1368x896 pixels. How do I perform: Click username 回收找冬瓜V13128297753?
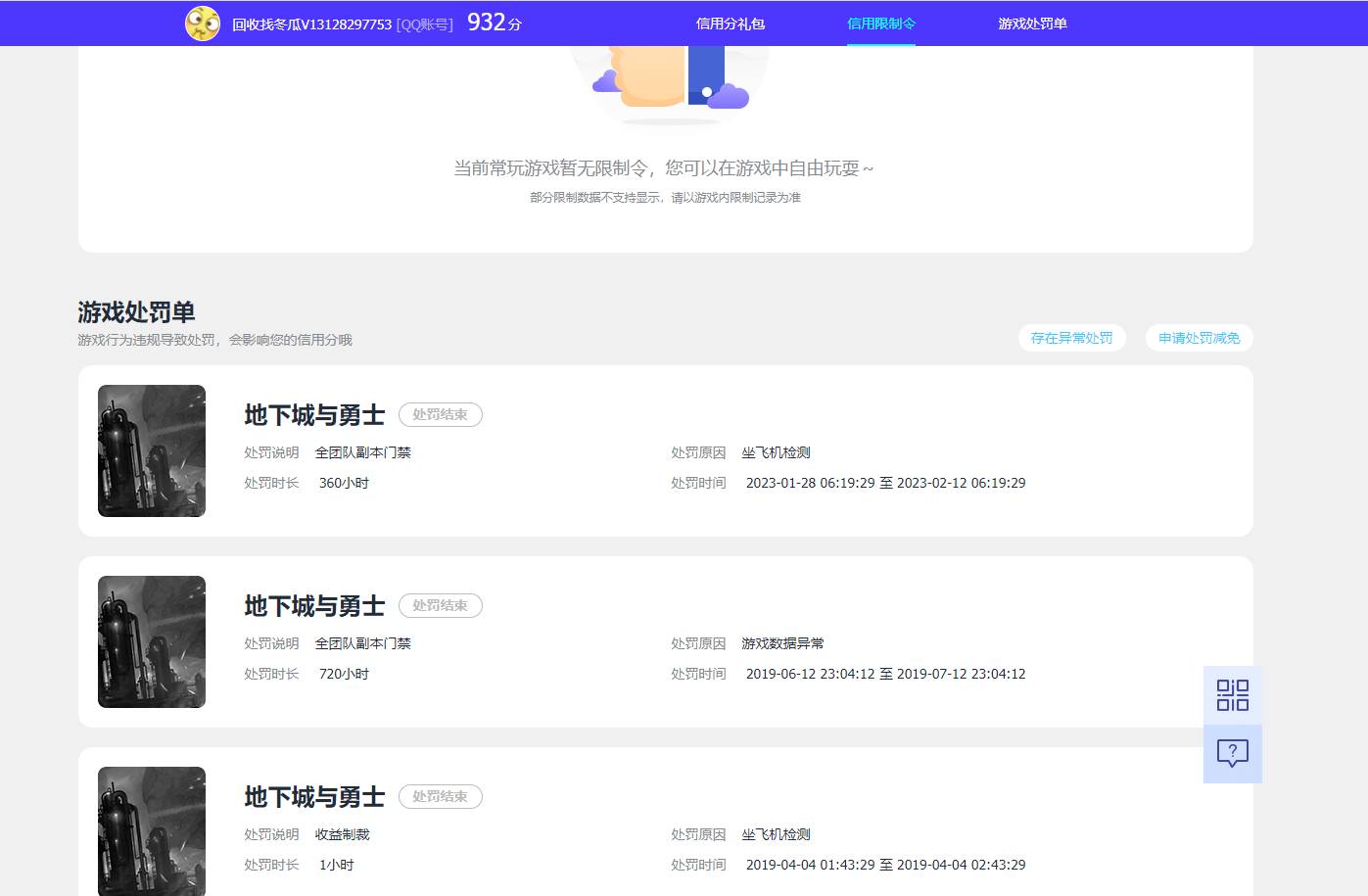[312, 24]
